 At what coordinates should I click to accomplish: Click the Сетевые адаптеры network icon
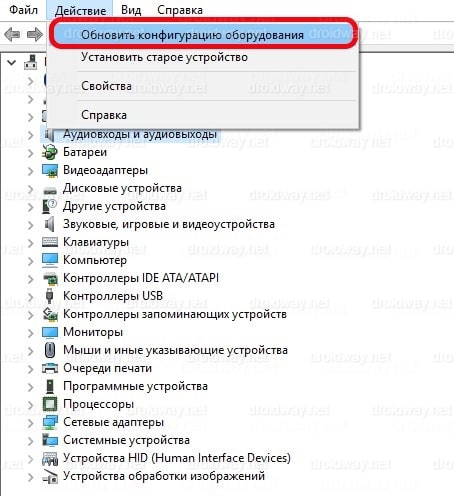pyautogui.click(x=50, y=422)
